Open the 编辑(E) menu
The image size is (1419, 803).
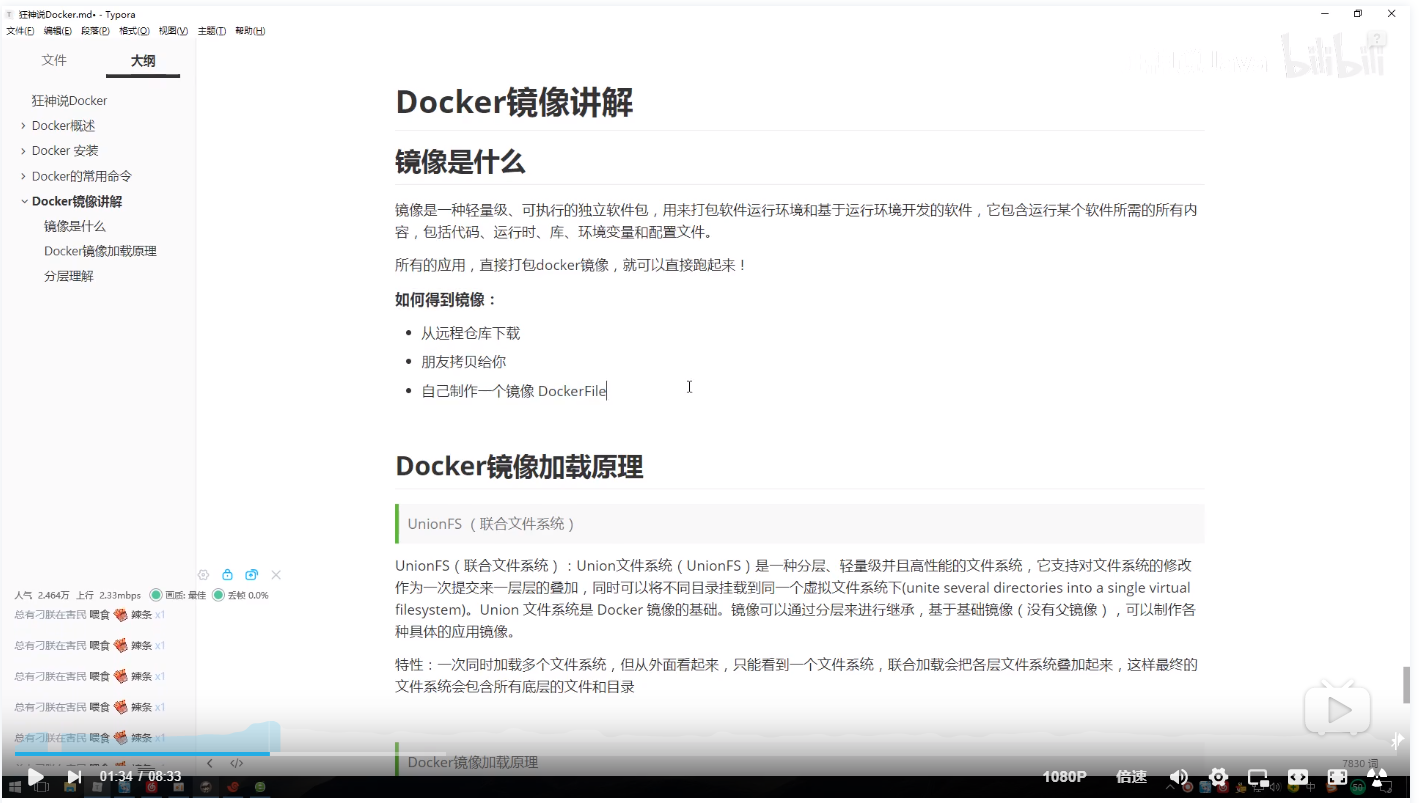coord(58,31)
